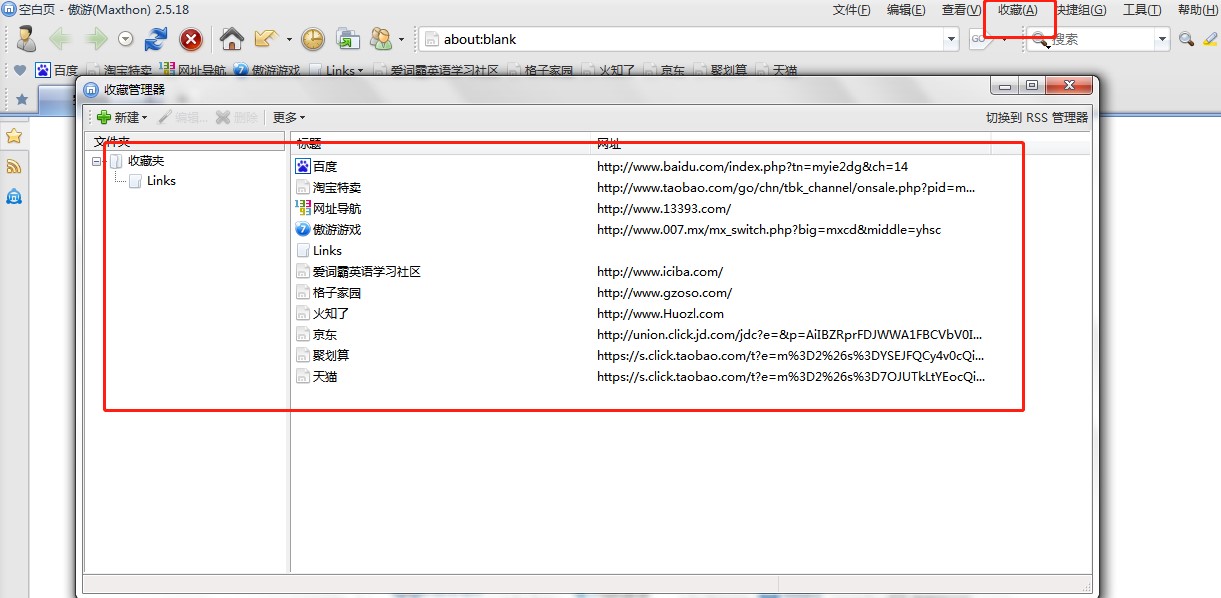The height and width of the screenshot is (598, 1221).
Task: Open the 工具(T) menu
Action: (1142, 10)
